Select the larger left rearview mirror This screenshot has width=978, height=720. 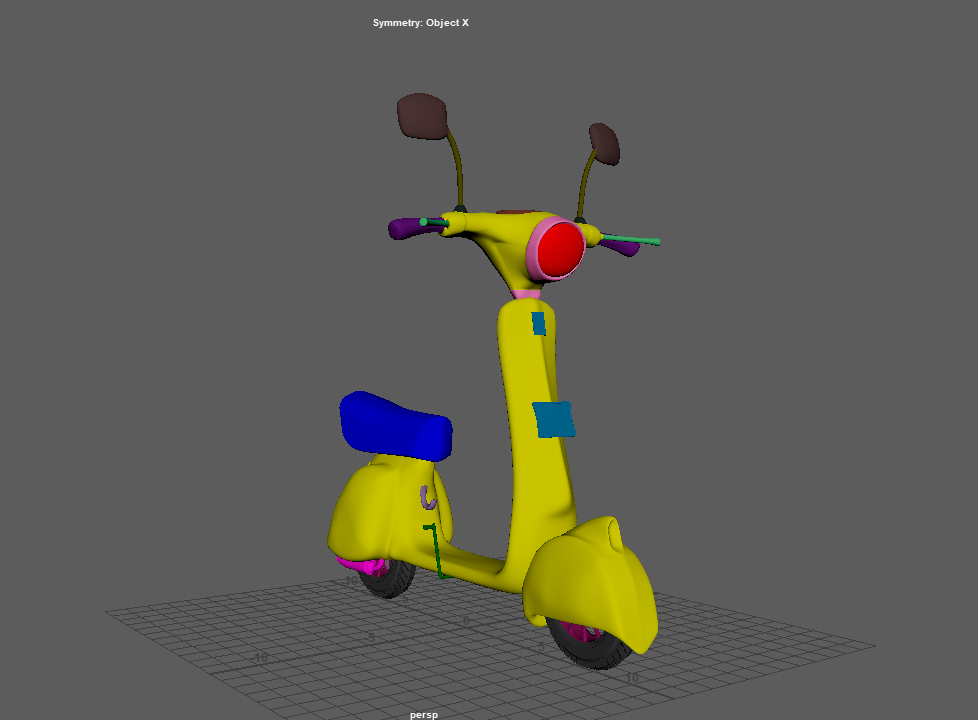(x=422, y=116)
